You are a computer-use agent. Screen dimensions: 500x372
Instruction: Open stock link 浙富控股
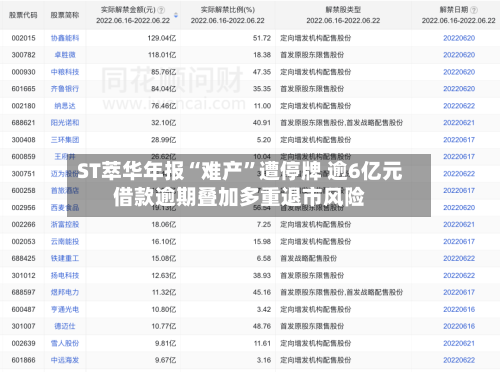[65, 224]
